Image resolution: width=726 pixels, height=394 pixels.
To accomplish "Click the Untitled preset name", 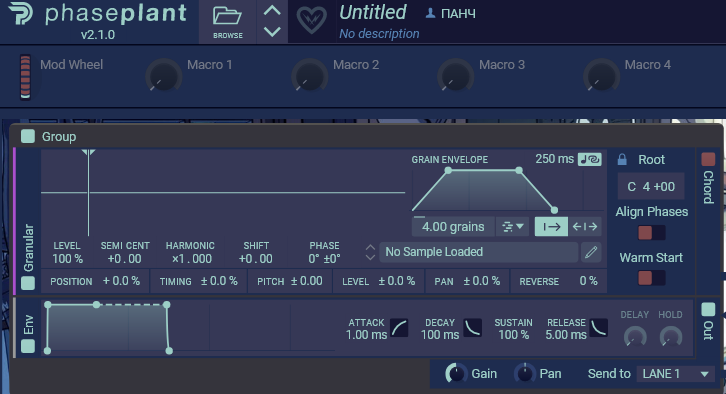I will click(373, 13).
